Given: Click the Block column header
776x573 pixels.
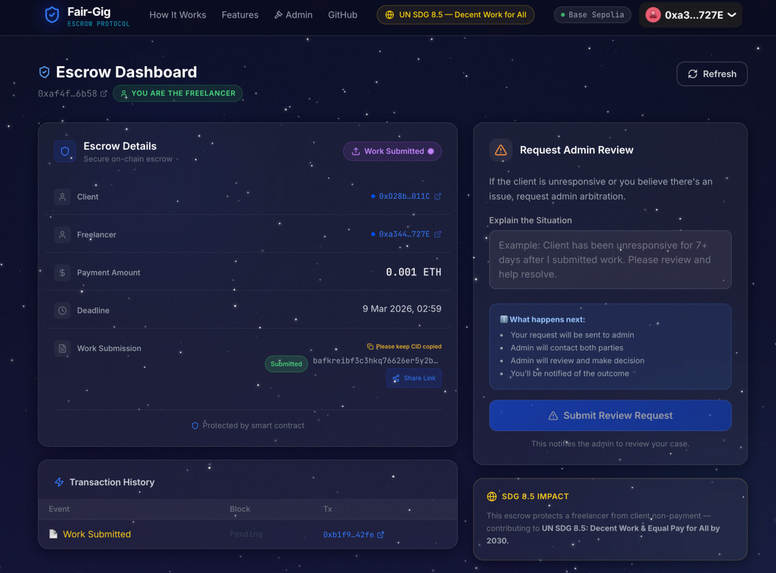Looking at the screenshot, I should click(x=240, y=509).
